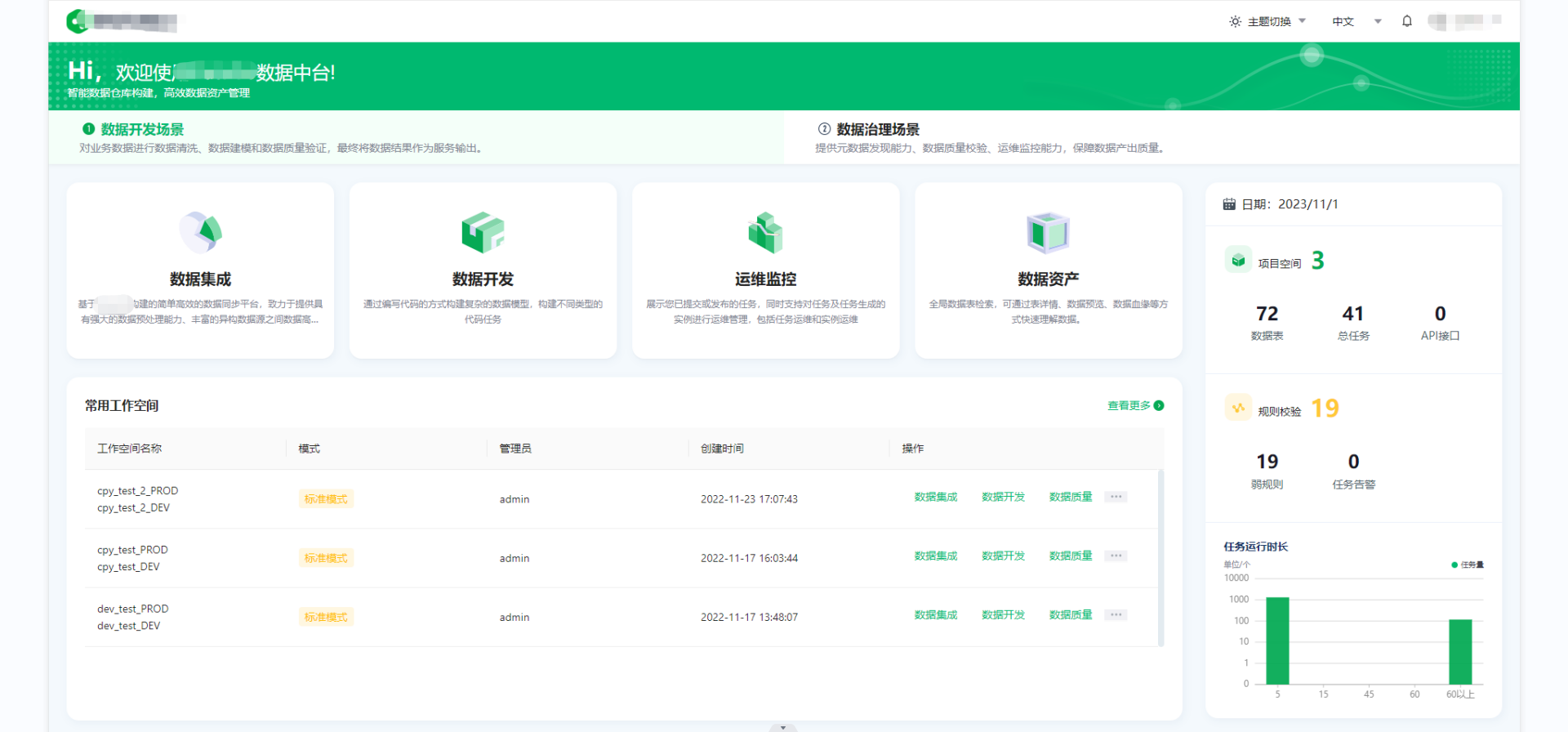Click the user avatar in the header
The height and width of the screenshot is (732, 1568).
point(1437,21)
